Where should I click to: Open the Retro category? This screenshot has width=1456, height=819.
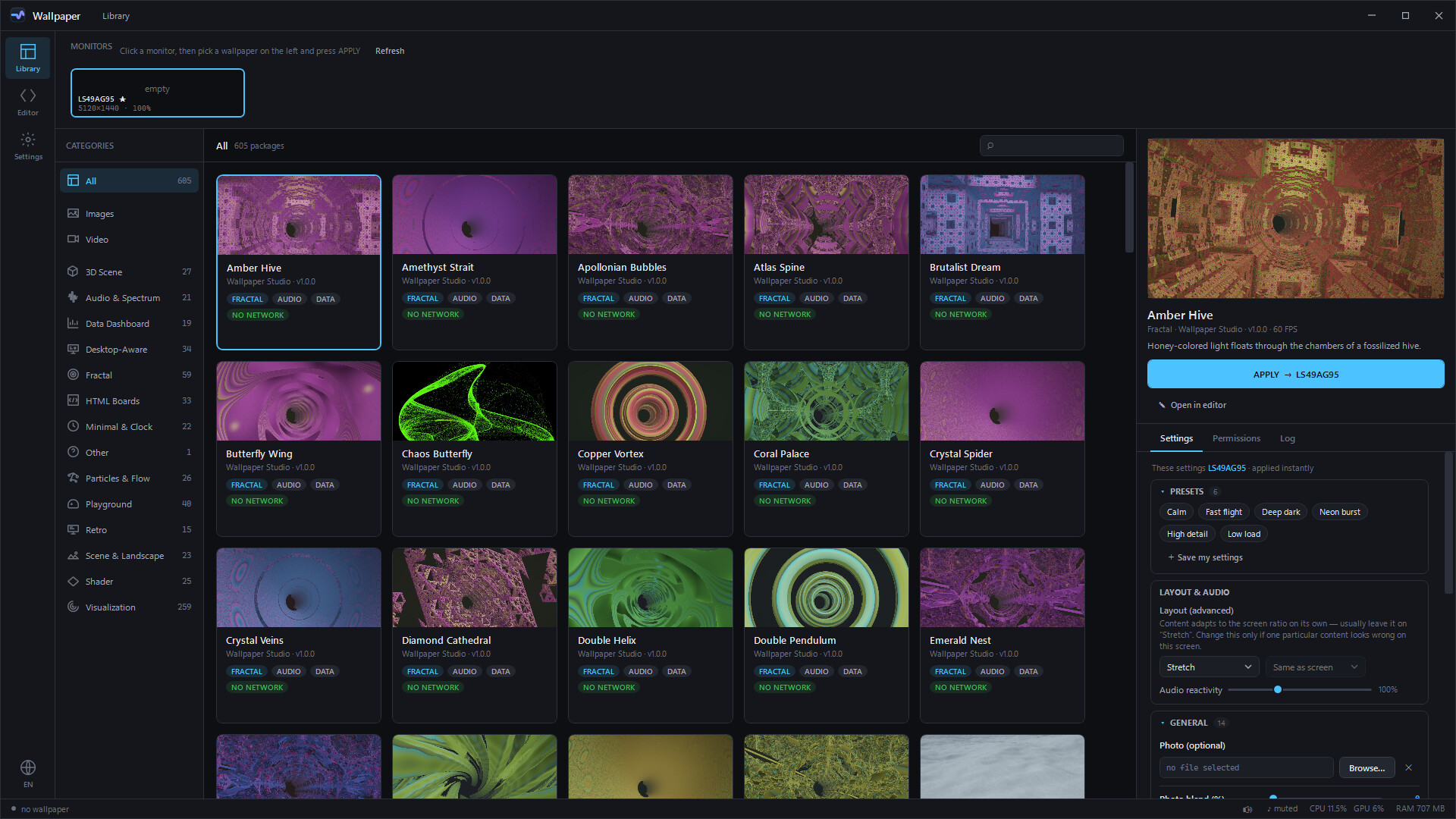pyautogui.click(x=129, y=529)
